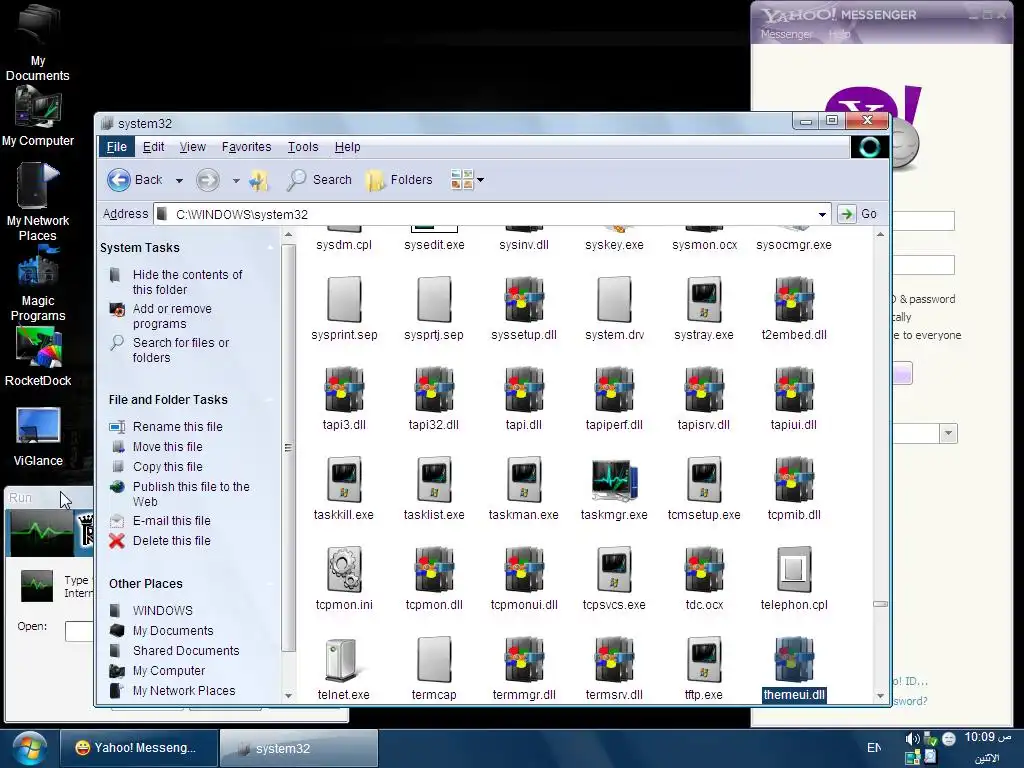The width and height of the screenshot is (1024, 768).
Task: Click the address field C:\WINDOWS\system32
Action: coord(492,214)
